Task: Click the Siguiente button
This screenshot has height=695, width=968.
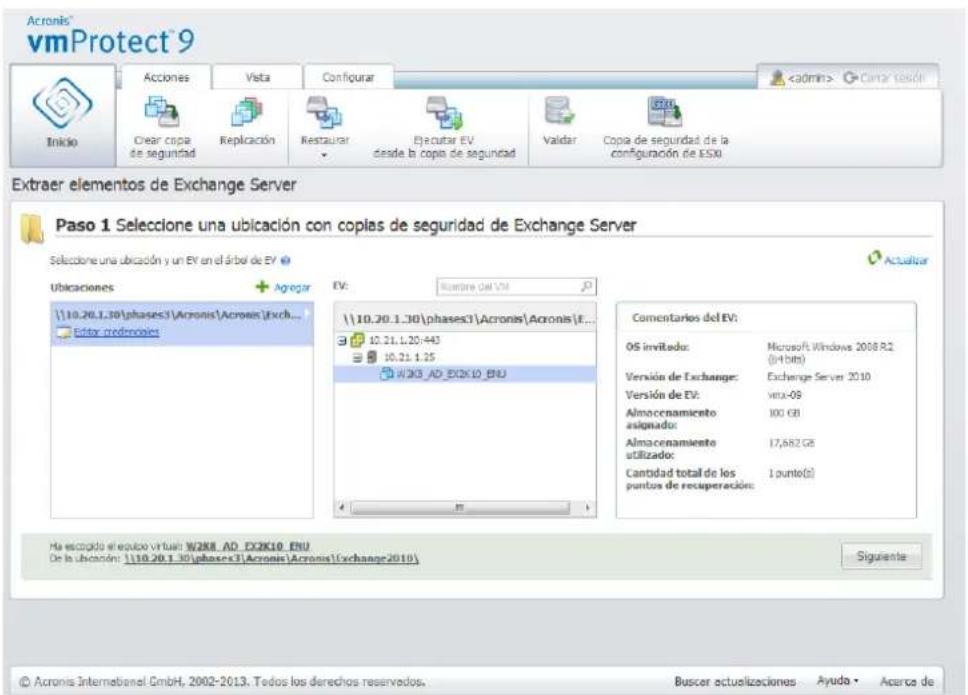Action: point(881,556)
